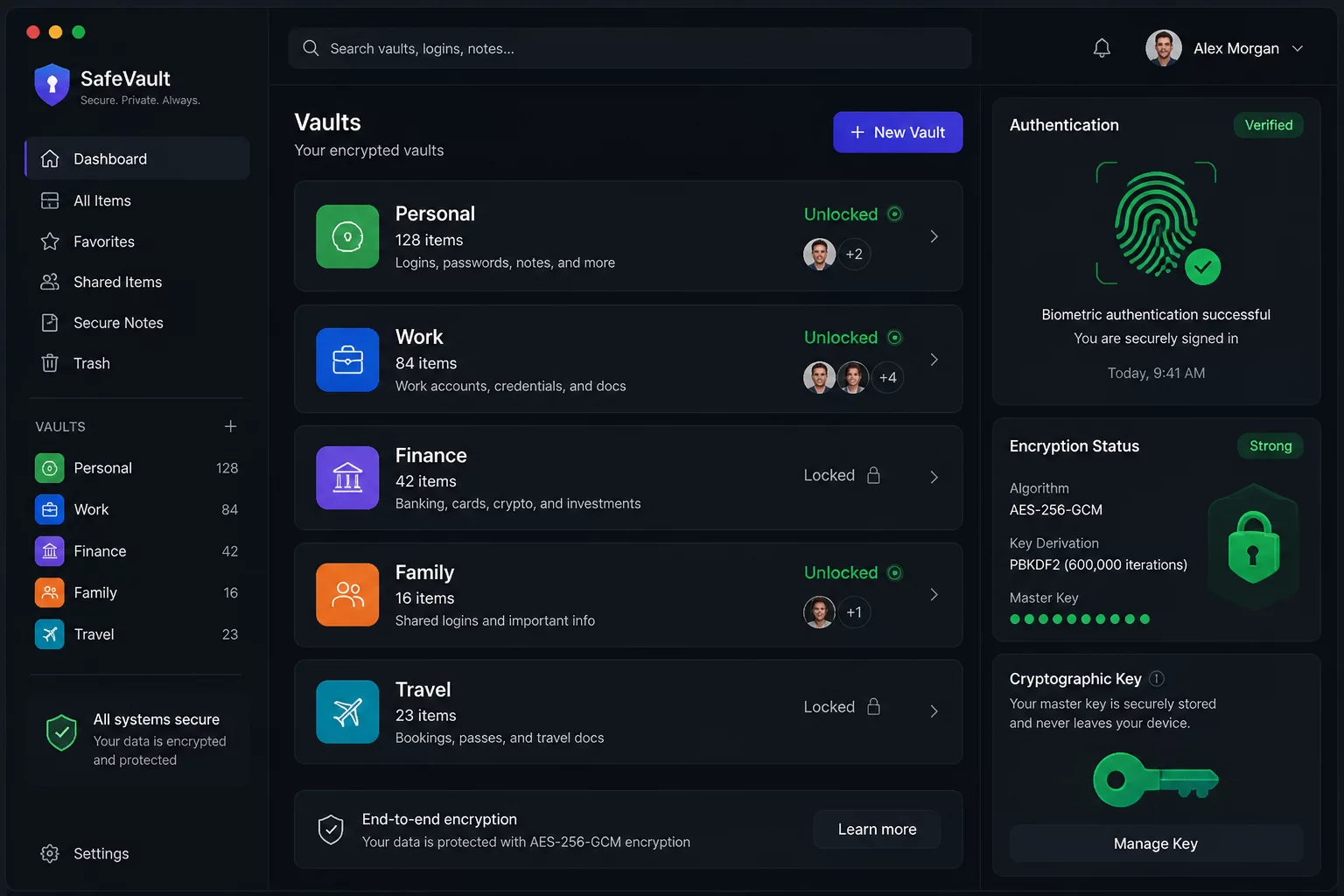
Task: Go to Dashboard in the sidebar
Action: pos(137,158)
